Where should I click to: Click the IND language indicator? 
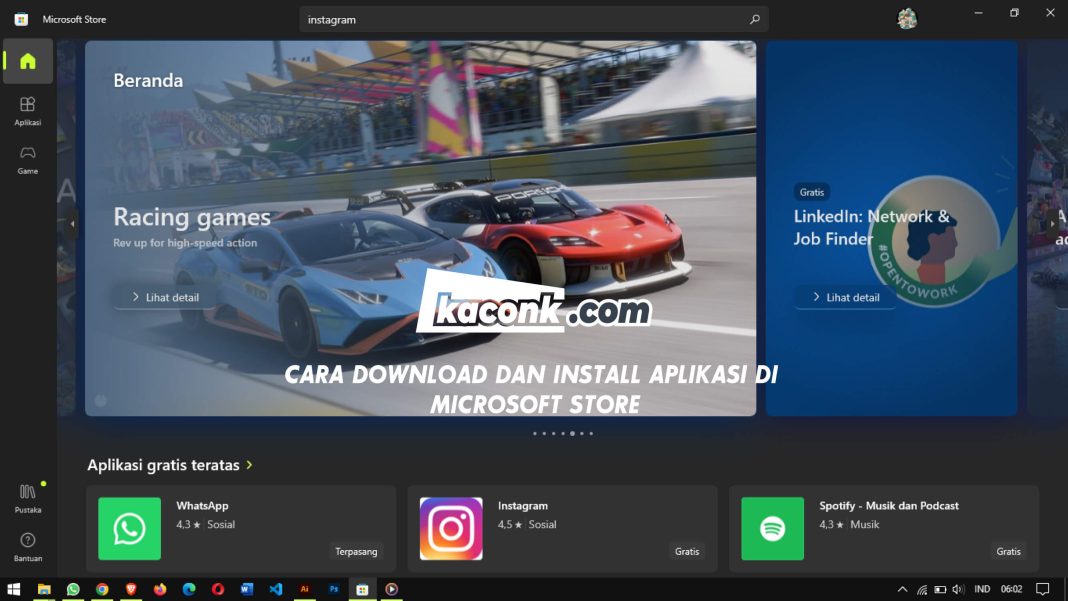[x=981, y=589]
